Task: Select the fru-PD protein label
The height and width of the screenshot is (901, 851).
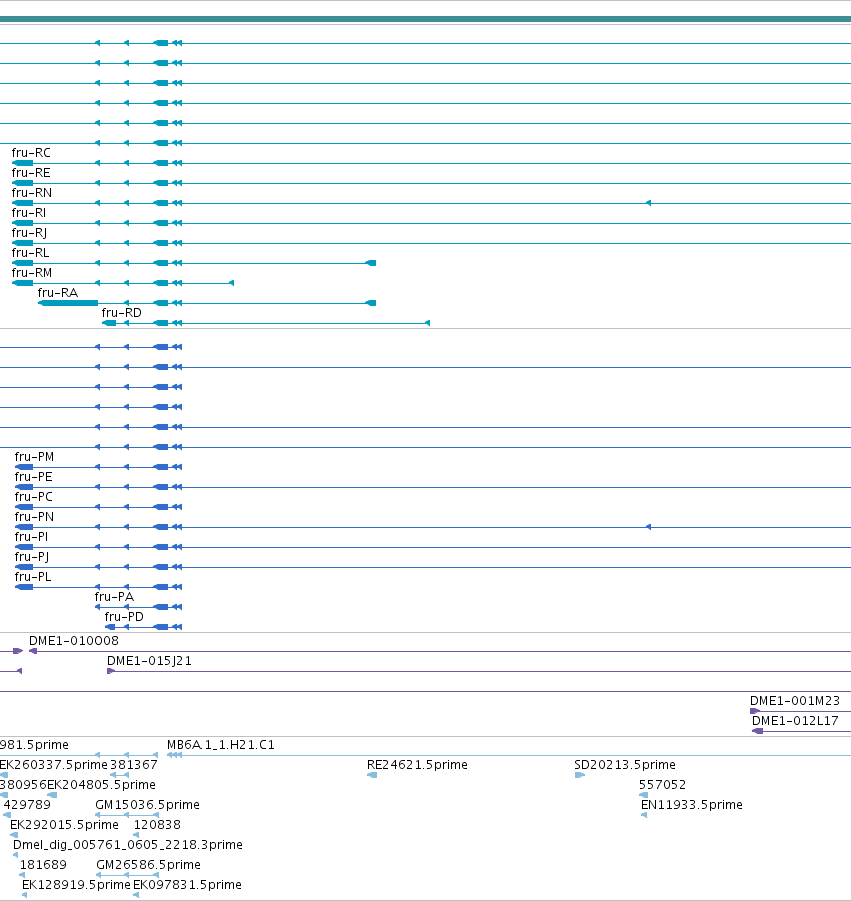Action: click(x=124, y=617)
